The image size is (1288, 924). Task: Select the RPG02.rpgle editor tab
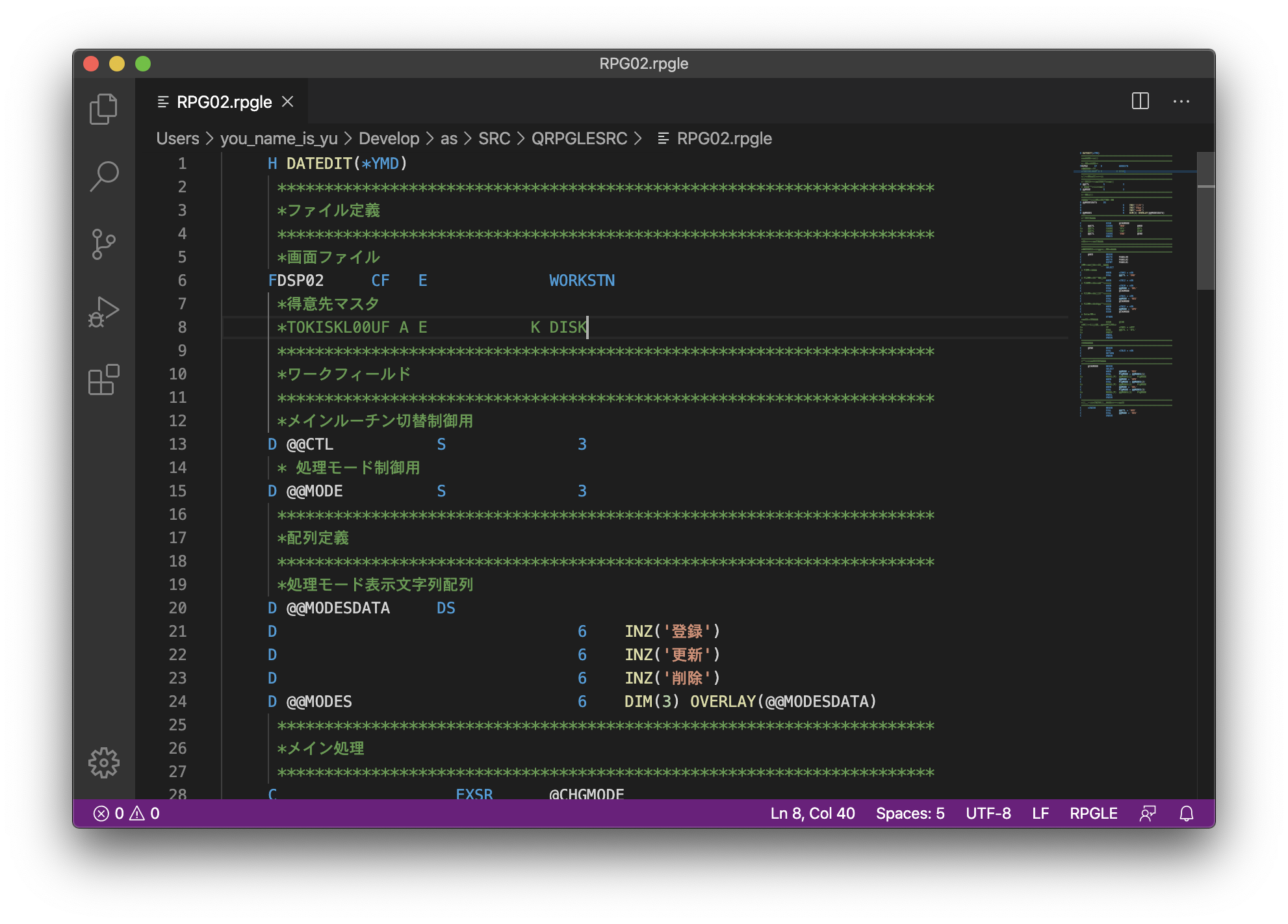point(224,101)
